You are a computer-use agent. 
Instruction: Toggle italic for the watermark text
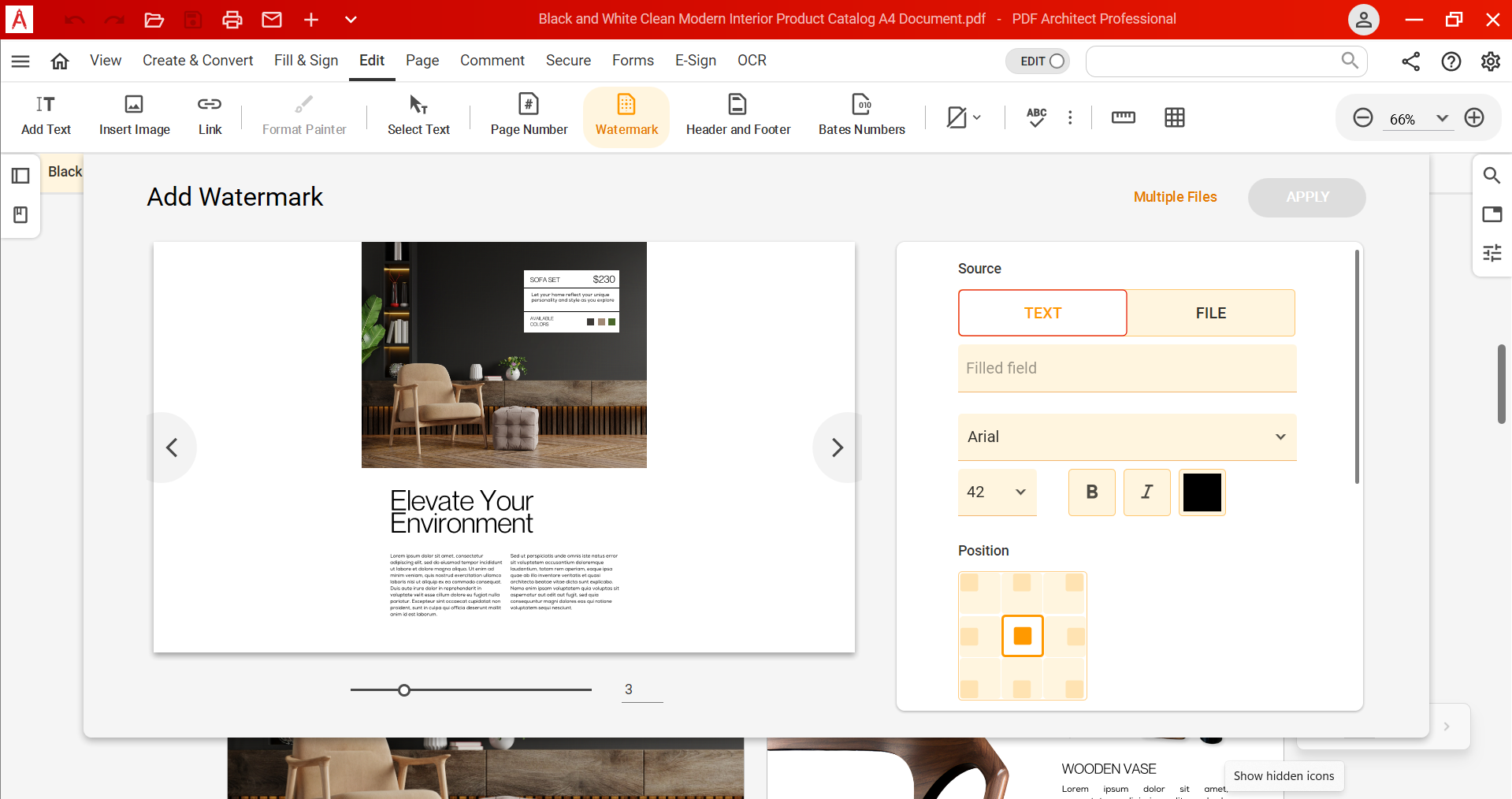coord(1146,492)
